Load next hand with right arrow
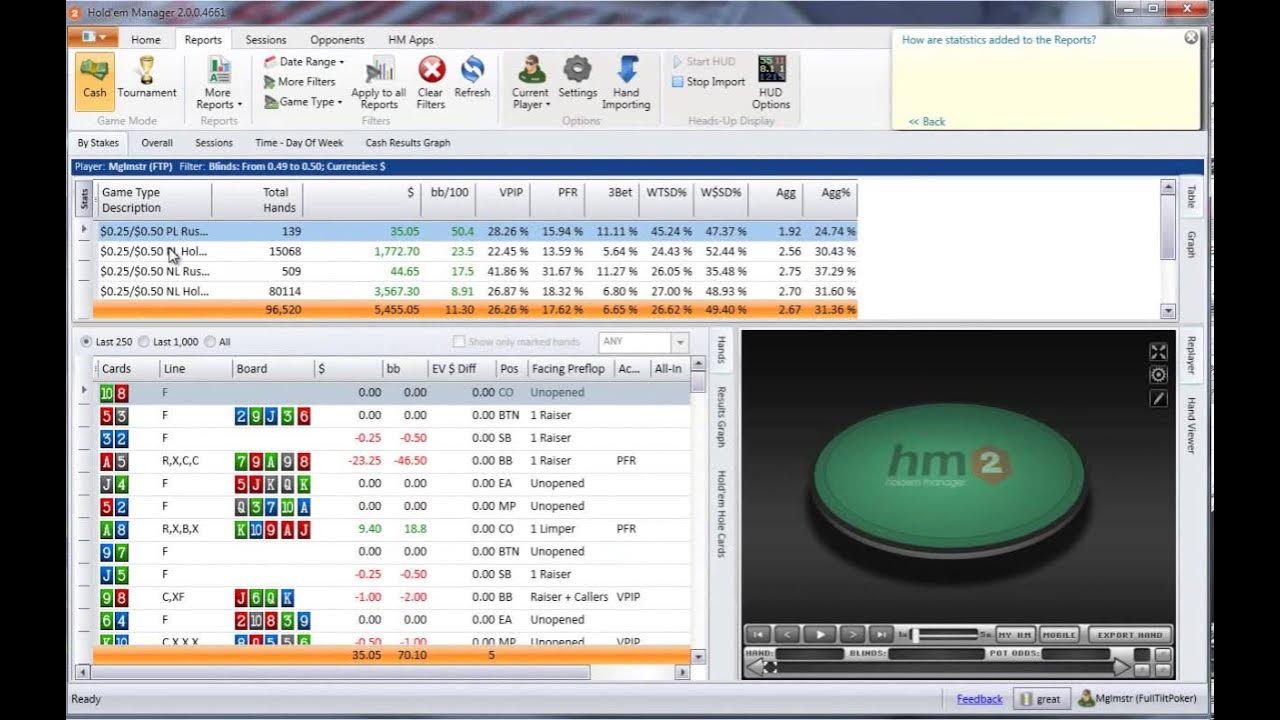Viewport: 1280px width, 720px height. pyautogui.click(x=1121, y=667)
